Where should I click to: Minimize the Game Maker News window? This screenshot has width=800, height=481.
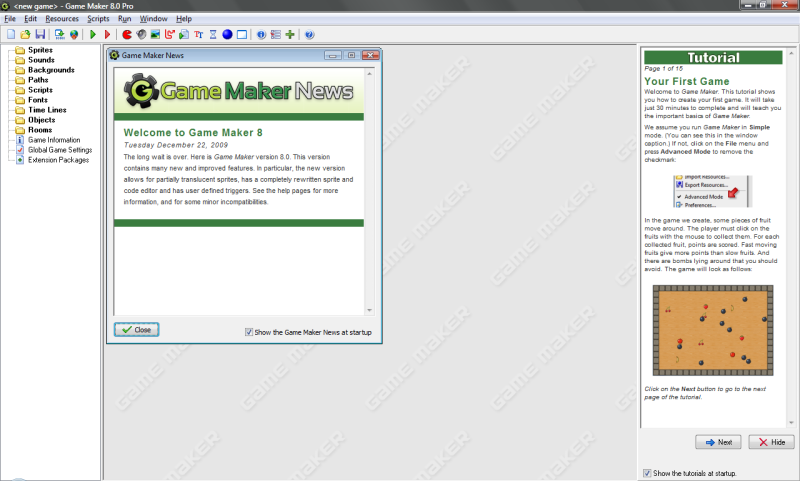pyautogui.click(x=333, y=55)
